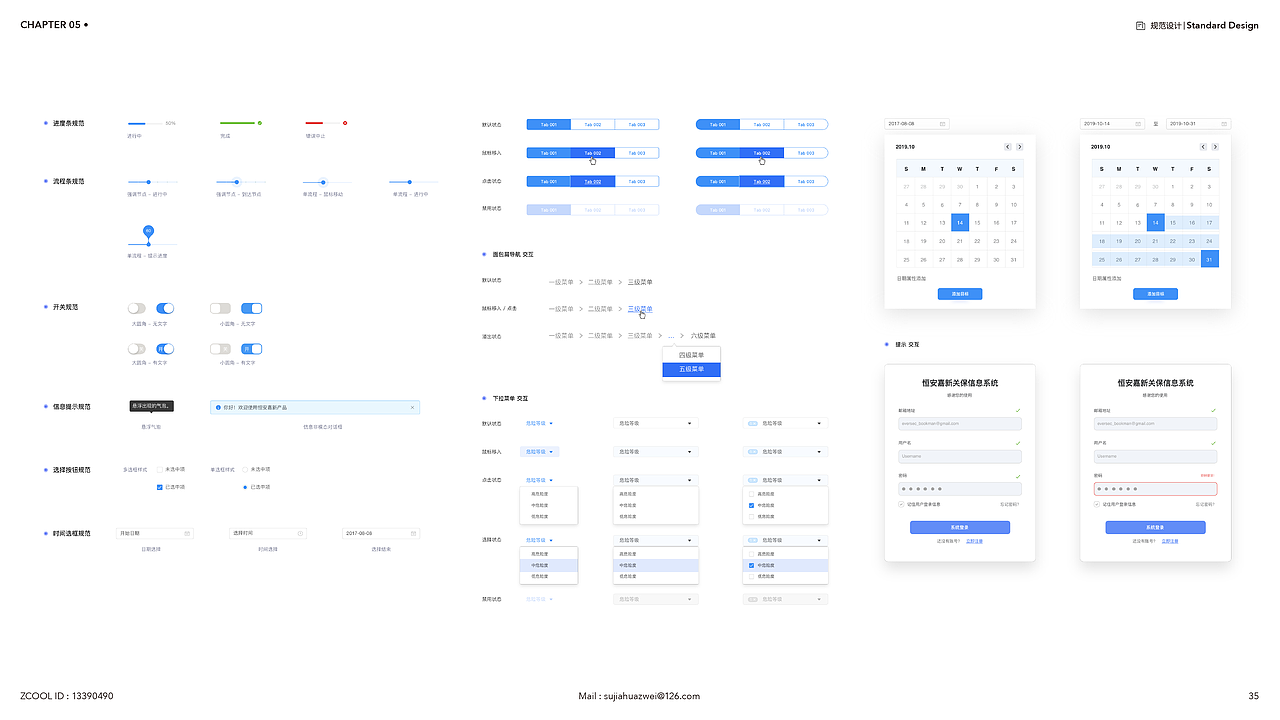
Task: Click the clock icon in 选择时间 field
Action: pos(299,533)
